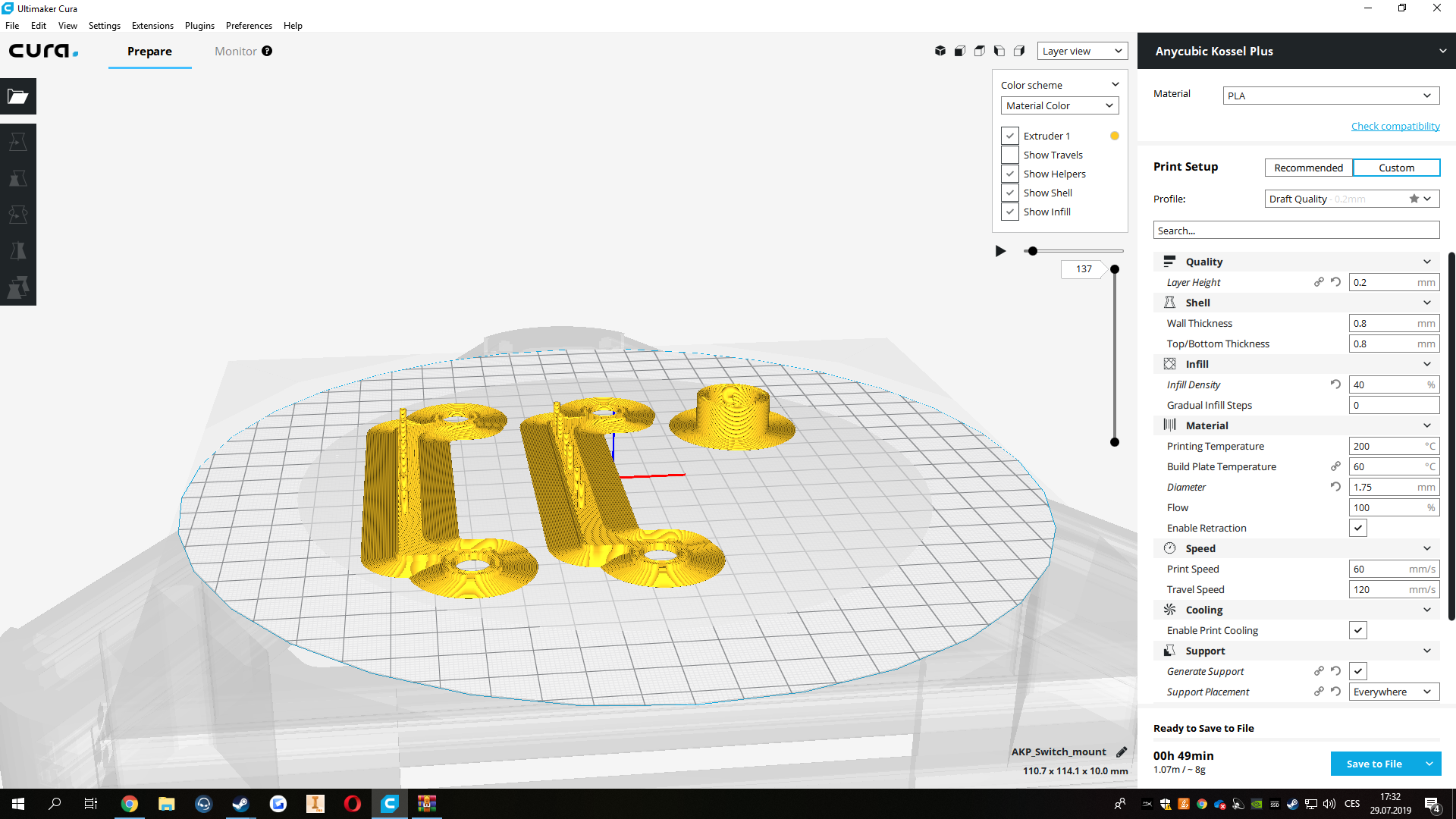Image resolution: width=1456 pixels, height=819 pixels.
Task: Switch to the 3D isometric camera view icon
Action: [x=940, y=51]
